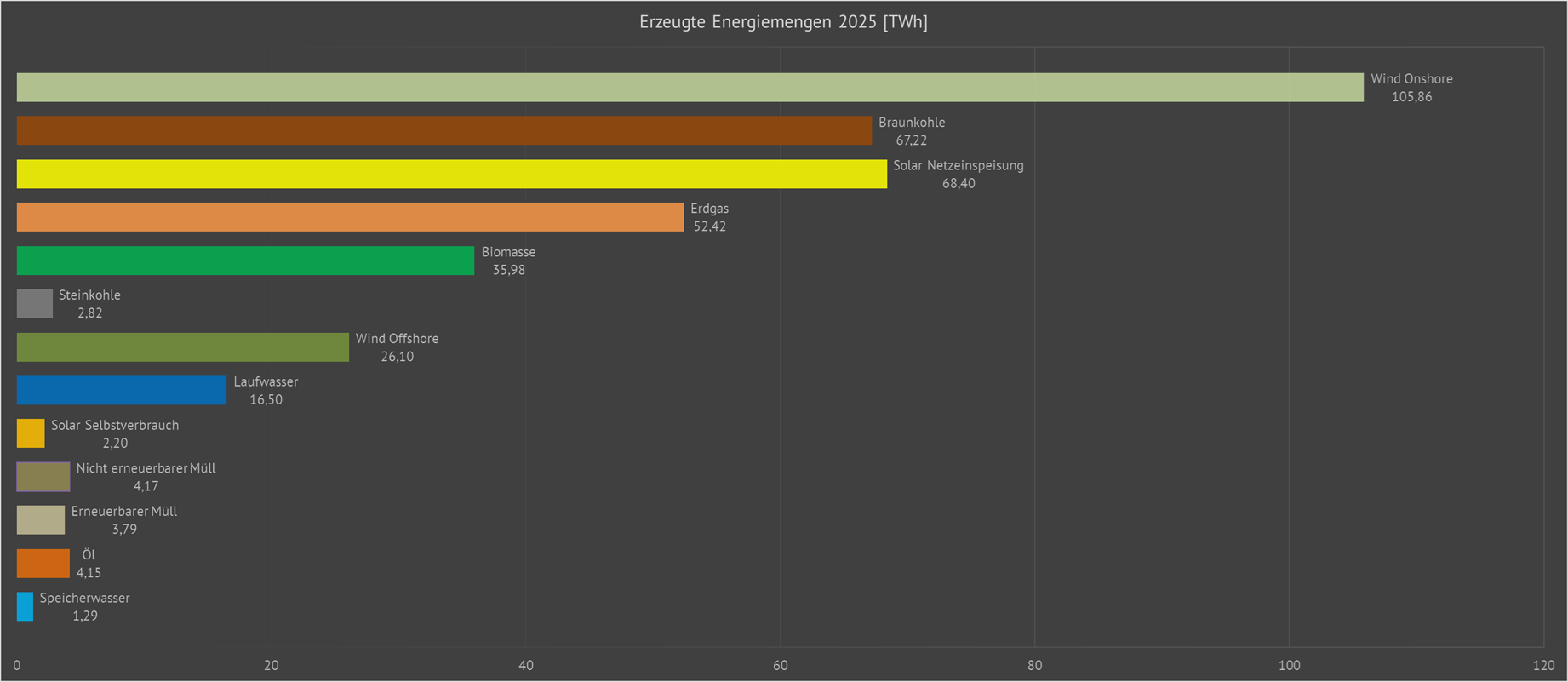Screen dimensions: 1568x682
Task: Select the Erdgas 52,42 data label
Action: click(x=709, y=217)
